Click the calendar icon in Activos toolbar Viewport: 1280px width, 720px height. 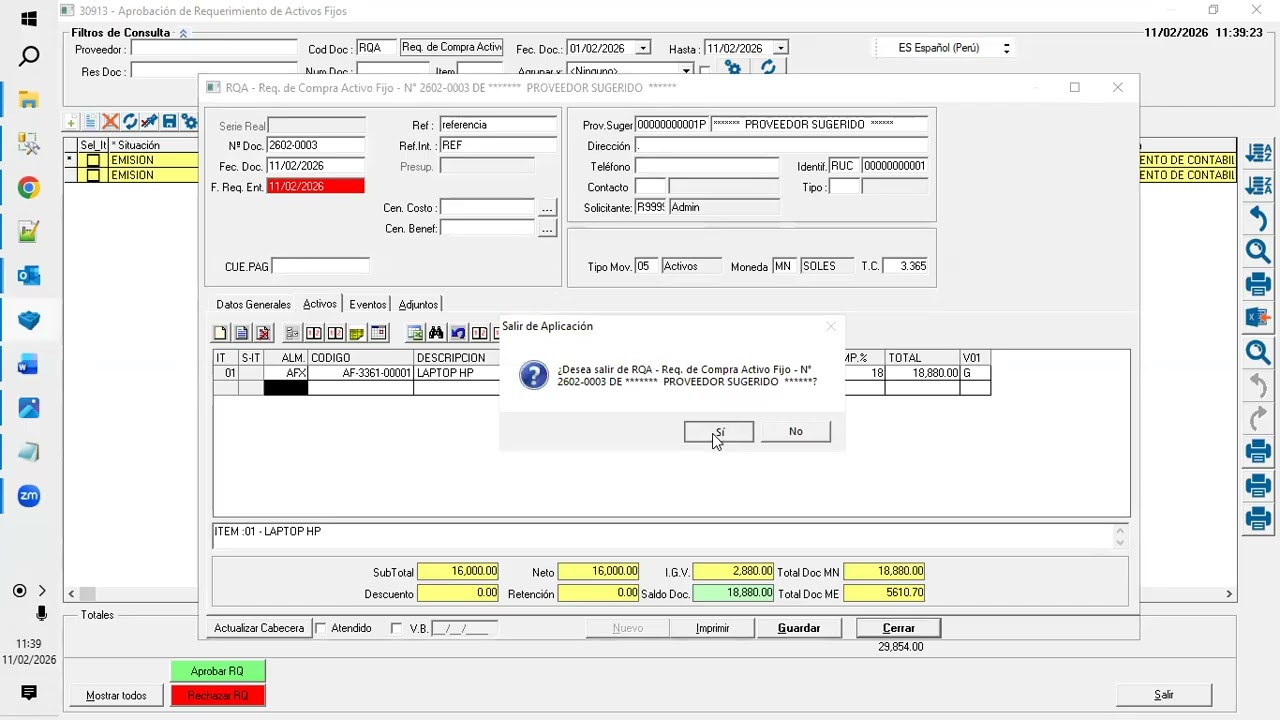(x=378, y=333)
